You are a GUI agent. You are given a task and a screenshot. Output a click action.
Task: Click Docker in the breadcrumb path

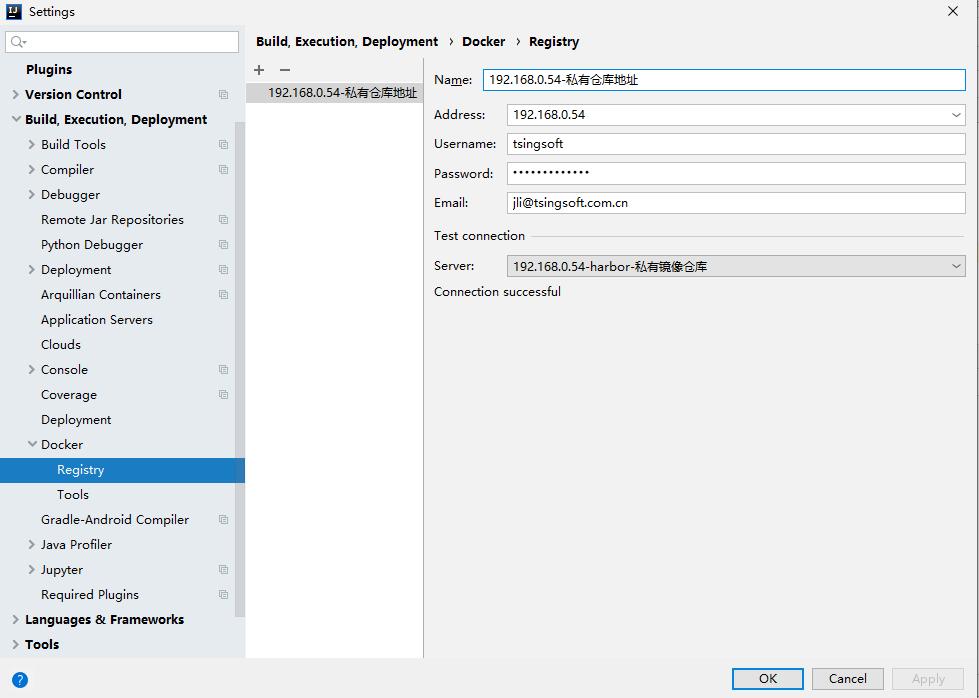(483, 42)
